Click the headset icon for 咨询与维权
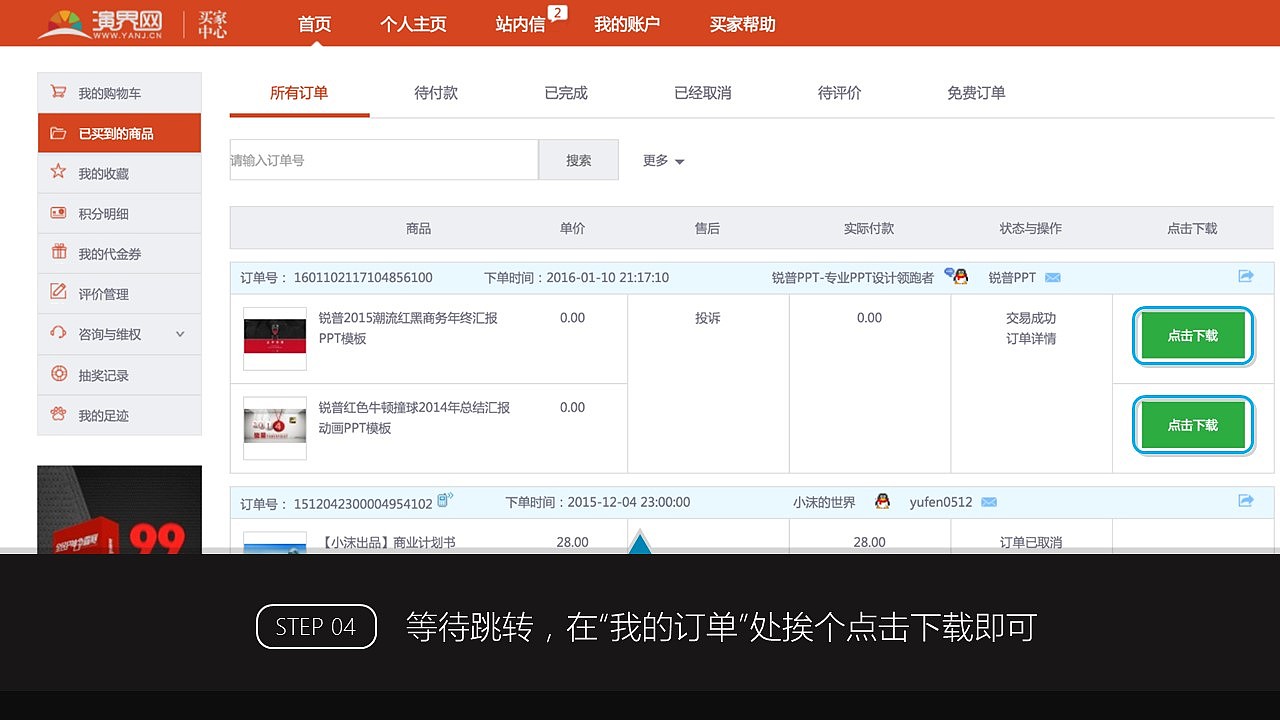This screenshot has width=1280, height=720. (58, 334)
